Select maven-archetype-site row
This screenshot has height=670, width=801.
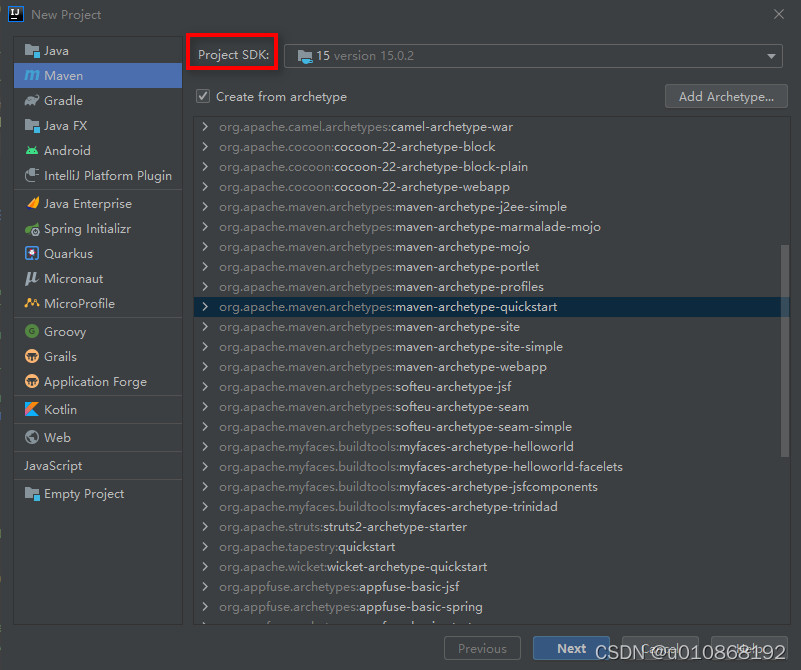click(x=491, y=327)
